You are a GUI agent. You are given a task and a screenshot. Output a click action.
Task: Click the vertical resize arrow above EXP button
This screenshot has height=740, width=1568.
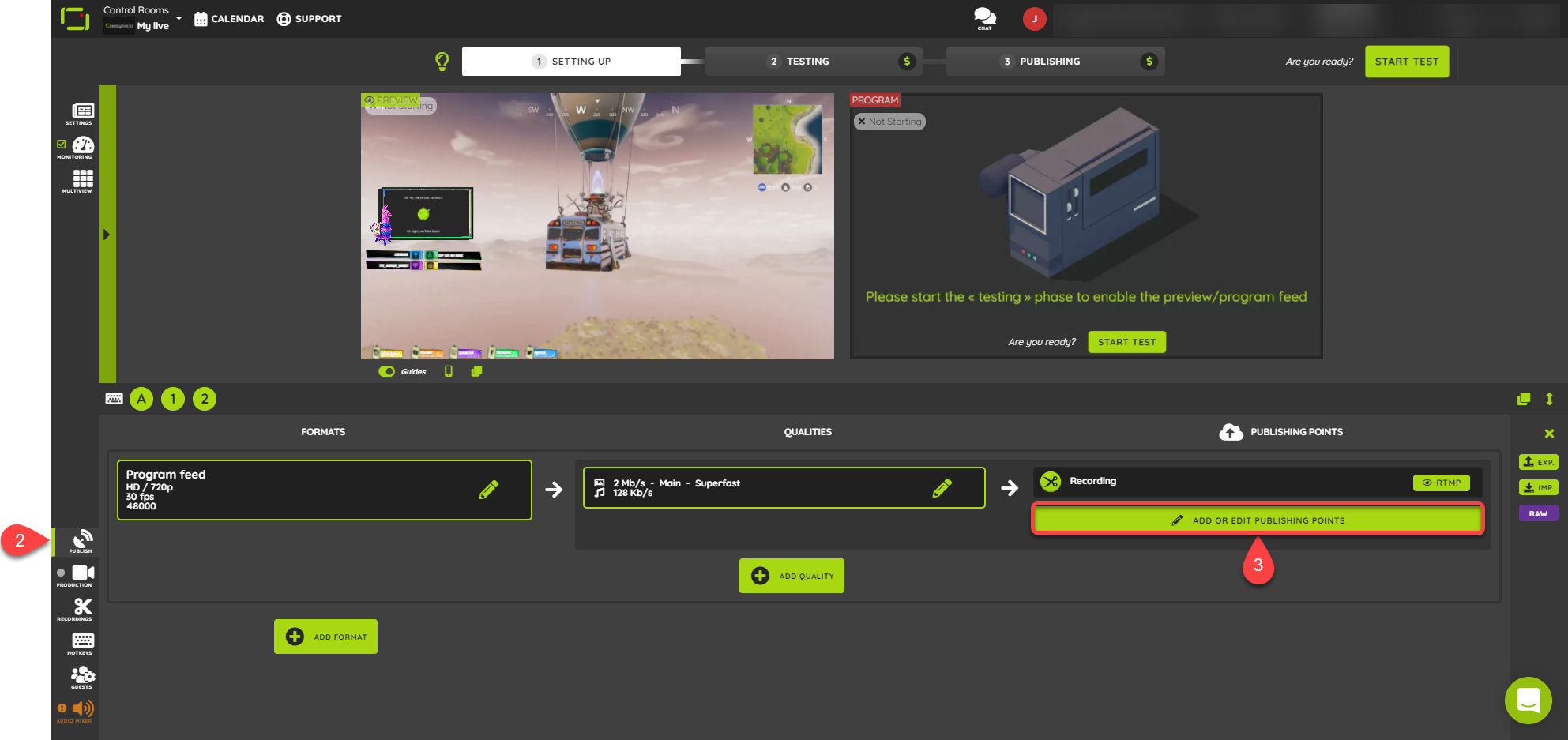[1548, 399]
